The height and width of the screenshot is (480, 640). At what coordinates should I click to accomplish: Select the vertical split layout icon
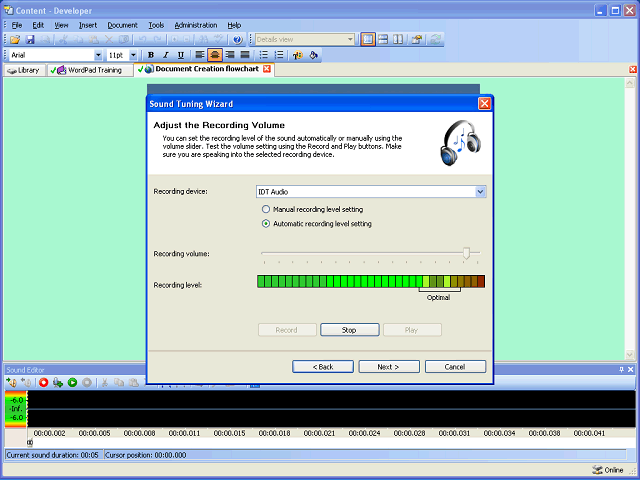point(398,40)
